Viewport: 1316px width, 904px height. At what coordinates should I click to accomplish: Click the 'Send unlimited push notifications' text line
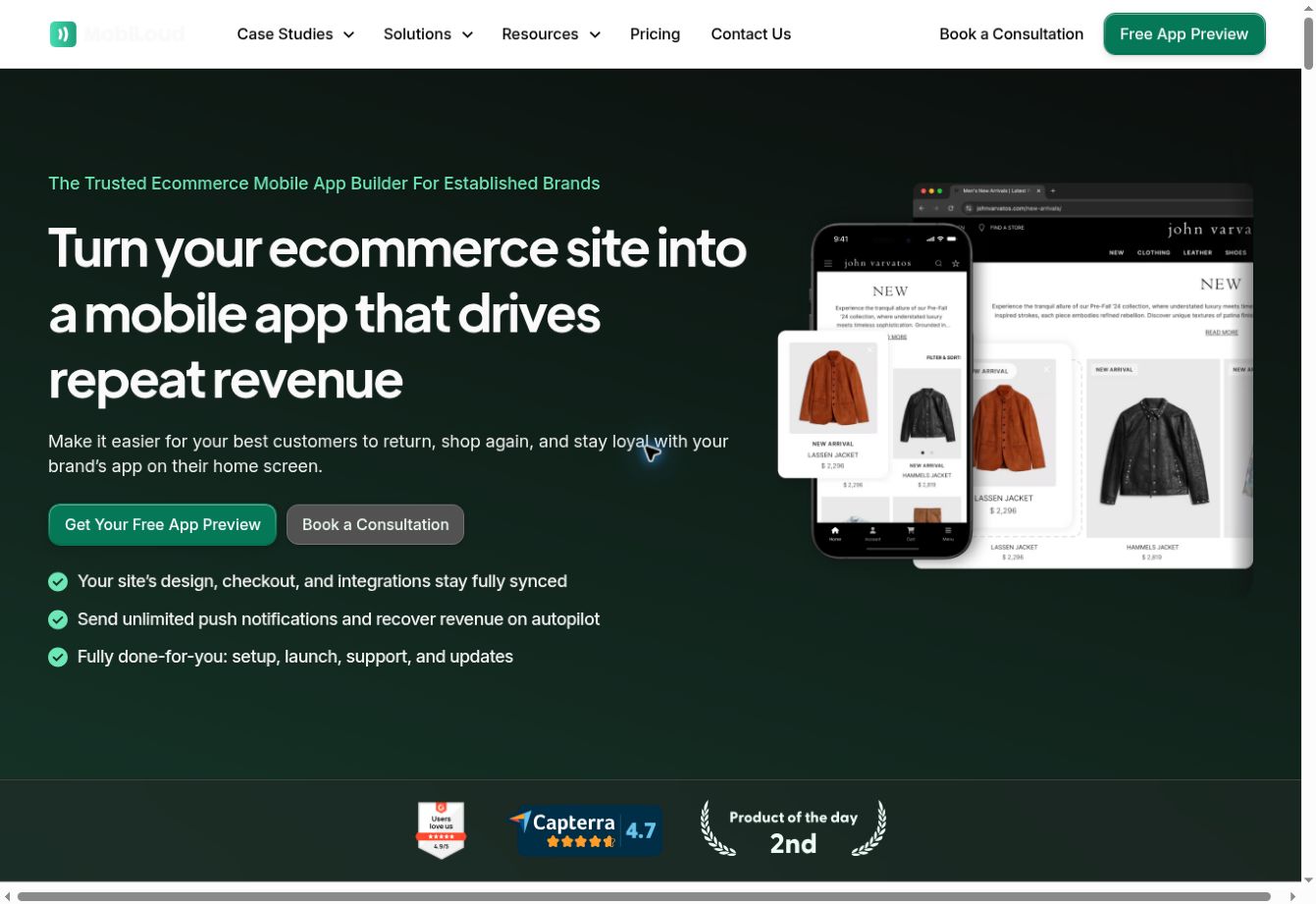click(x=339, y=619)
